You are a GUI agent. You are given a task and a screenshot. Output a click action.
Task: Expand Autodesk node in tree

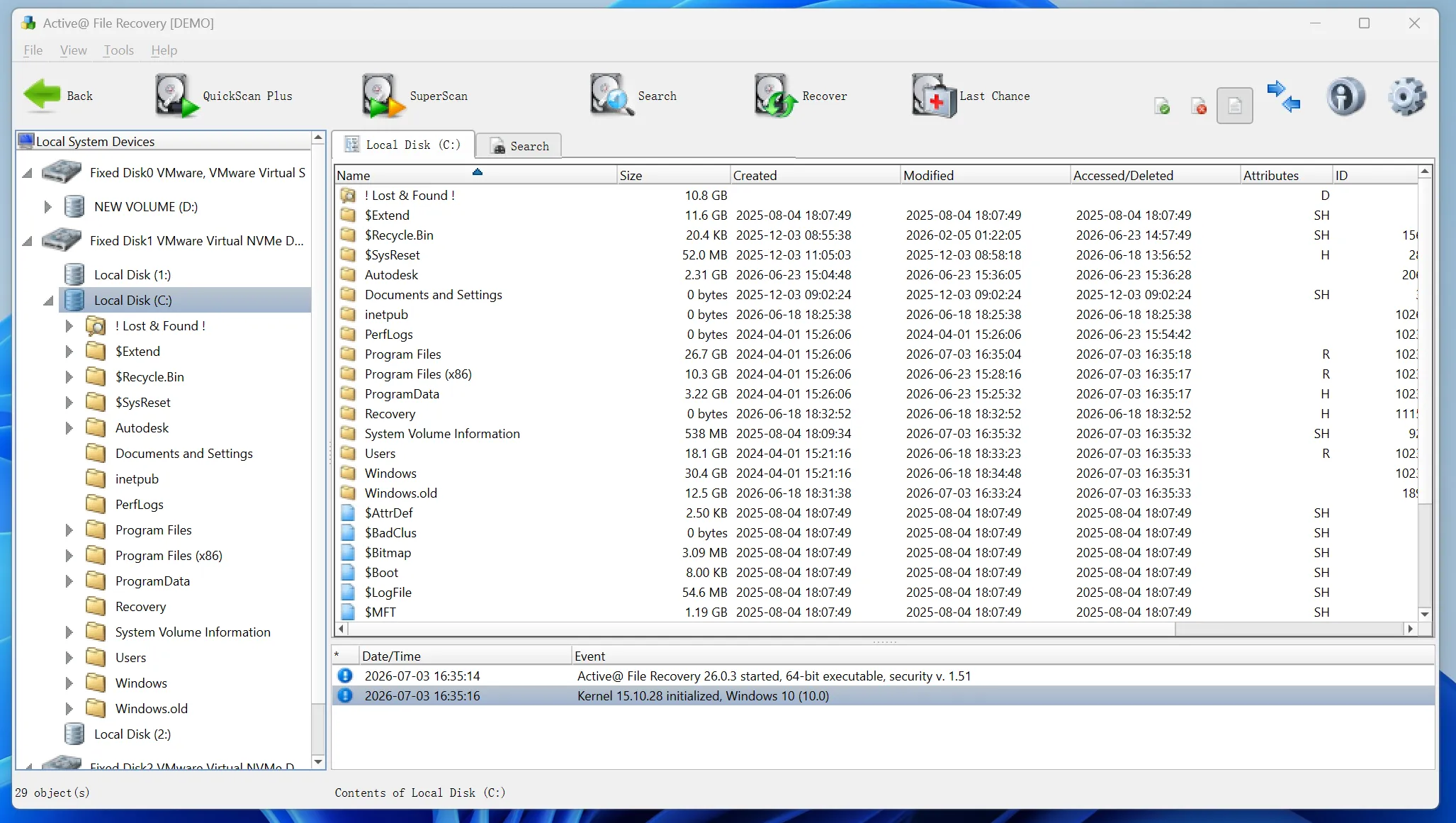tap(69, 427)
